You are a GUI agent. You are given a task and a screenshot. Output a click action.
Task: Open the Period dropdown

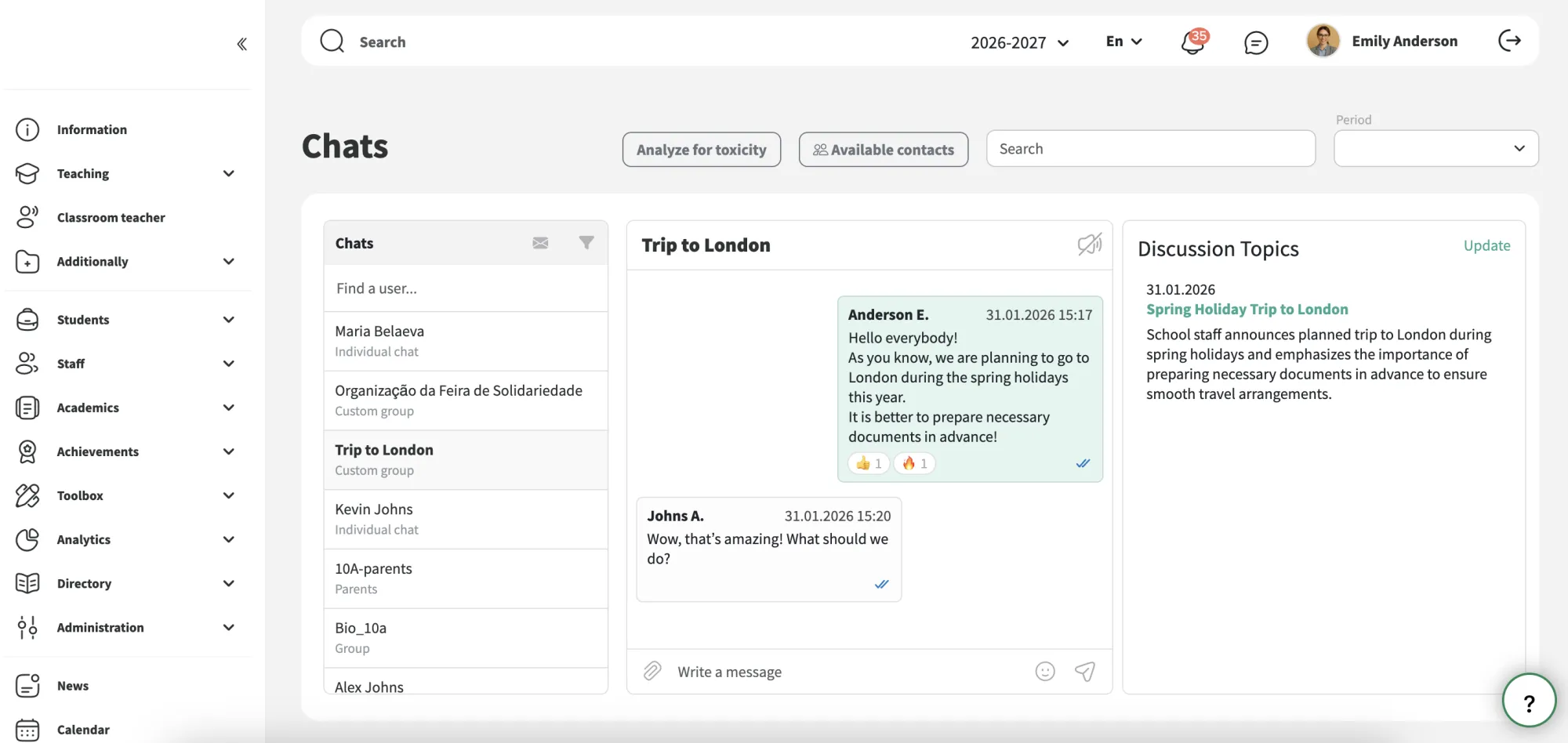pos(1436,148)
